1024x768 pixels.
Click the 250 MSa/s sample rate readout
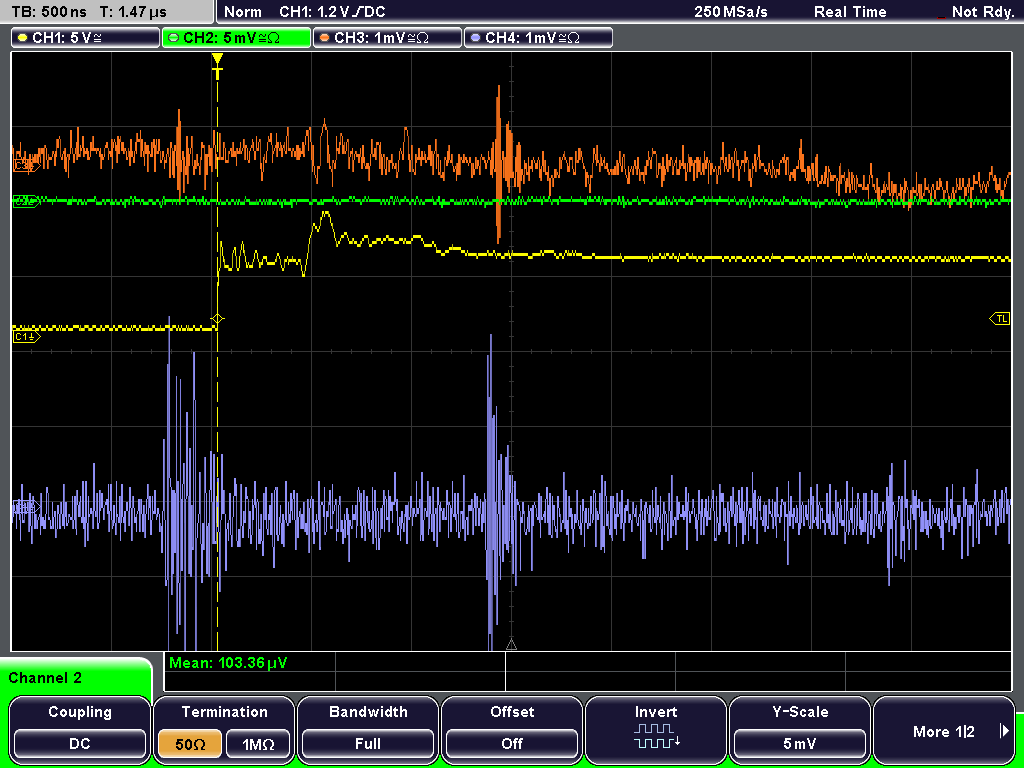point(731,12)
